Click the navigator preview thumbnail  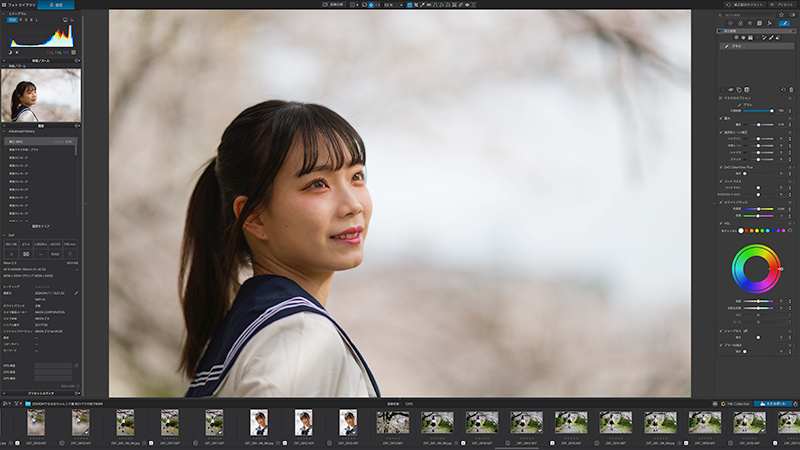pyautogui.click(x=41, y=95)
